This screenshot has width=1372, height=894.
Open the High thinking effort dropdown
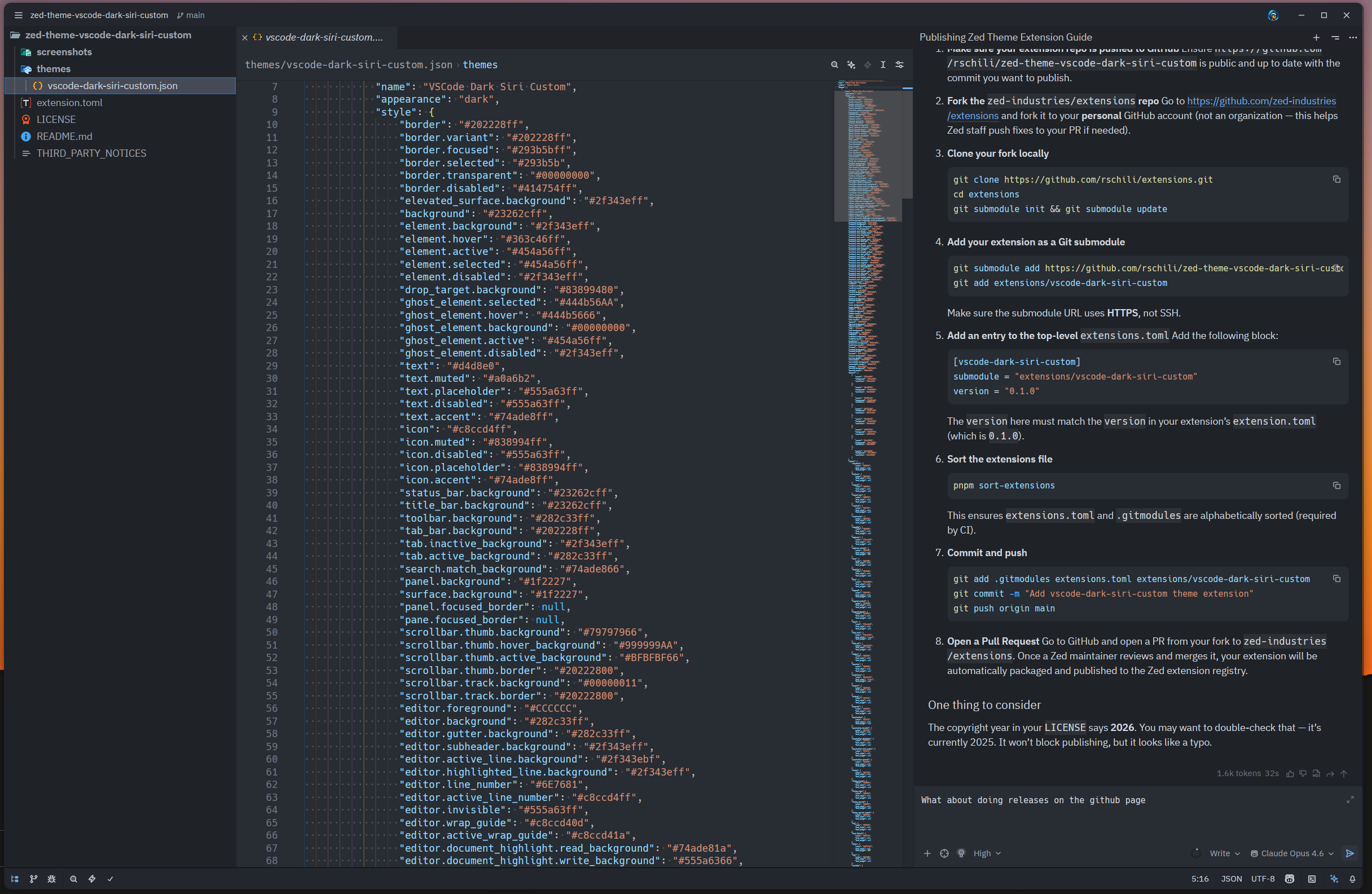987,853
